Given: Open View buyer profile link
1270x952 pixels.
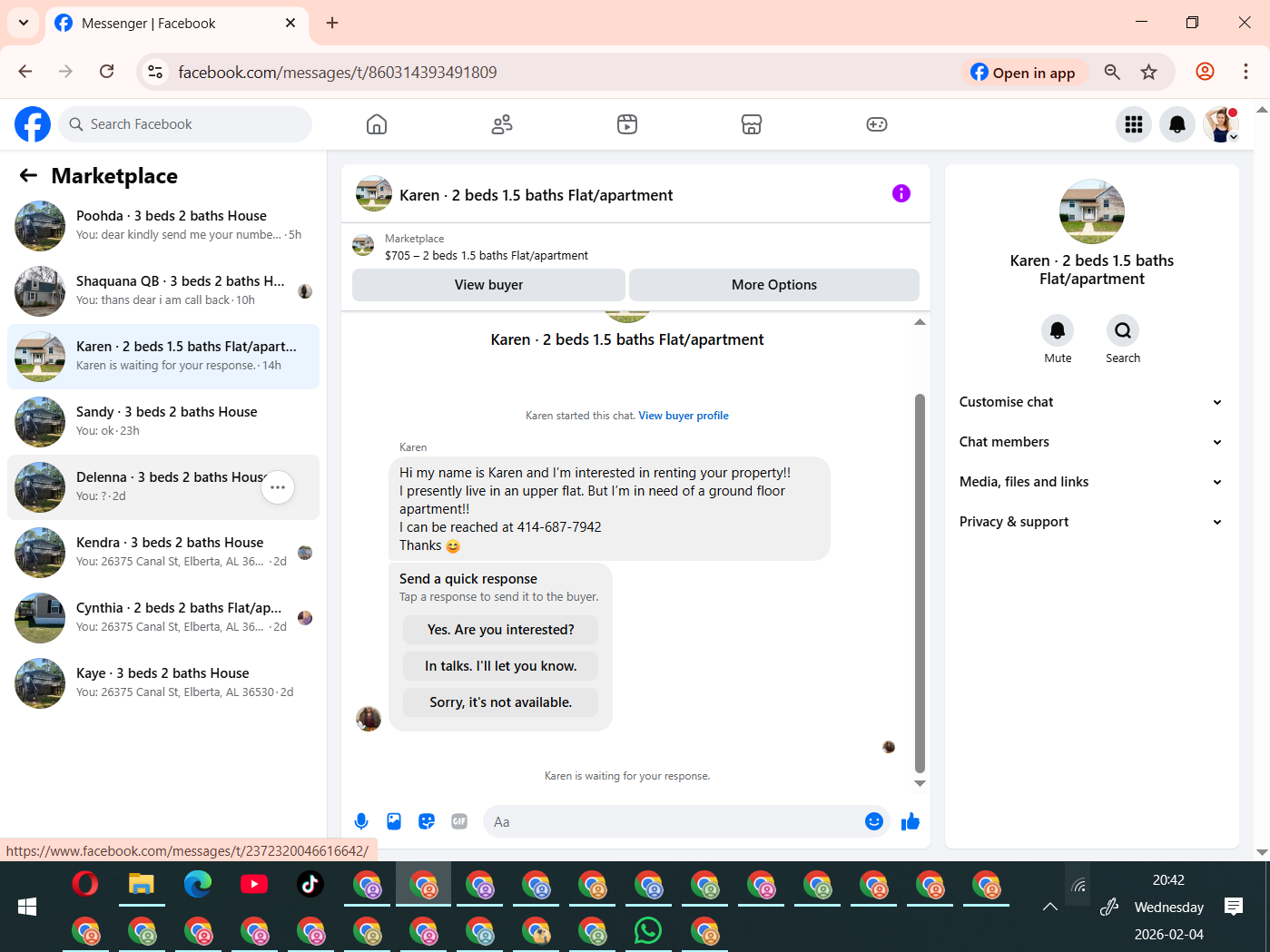Looking at the screenshot, I should pos(684,416).
